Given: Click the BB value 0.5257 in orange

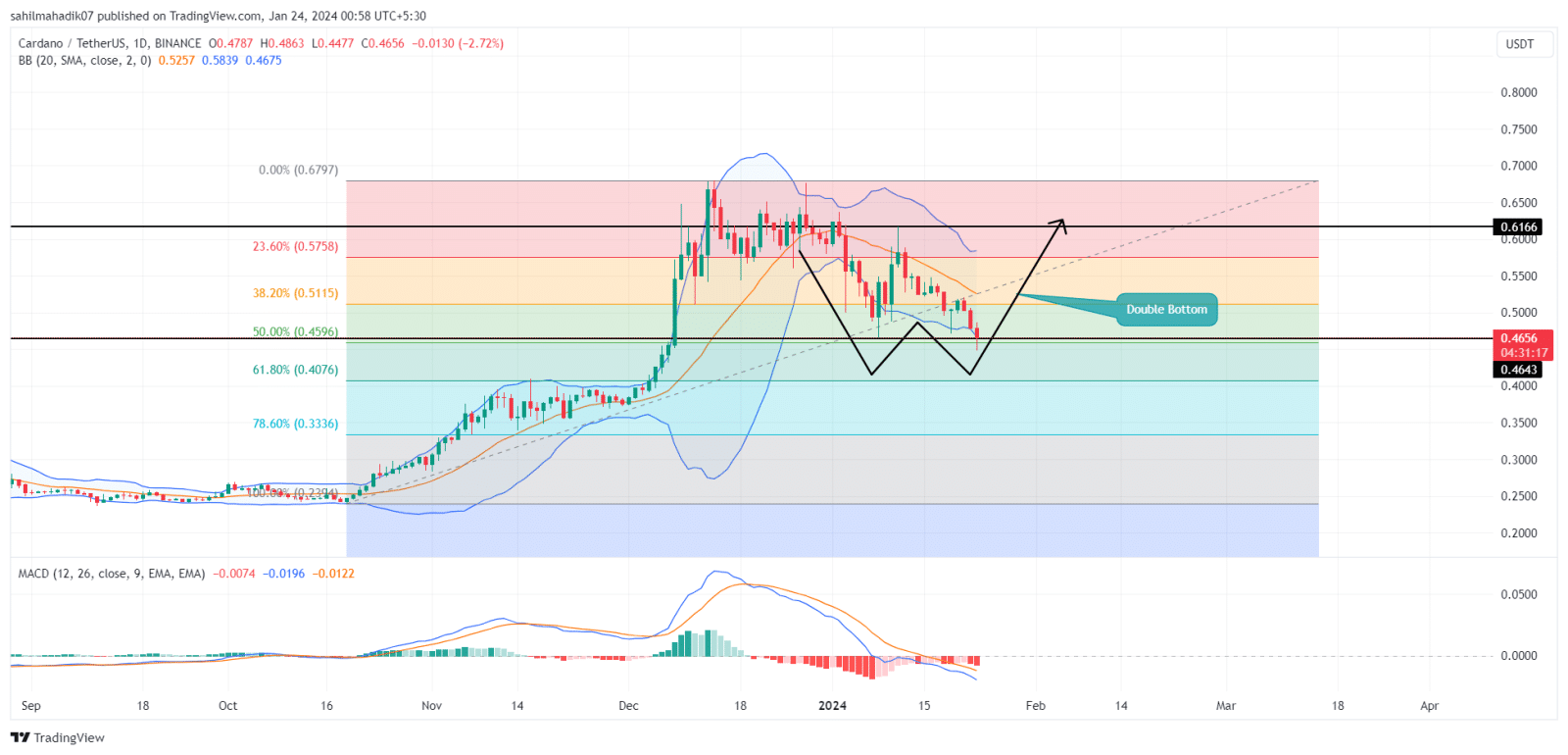Looking at the screenshot, I should (176, 60).
